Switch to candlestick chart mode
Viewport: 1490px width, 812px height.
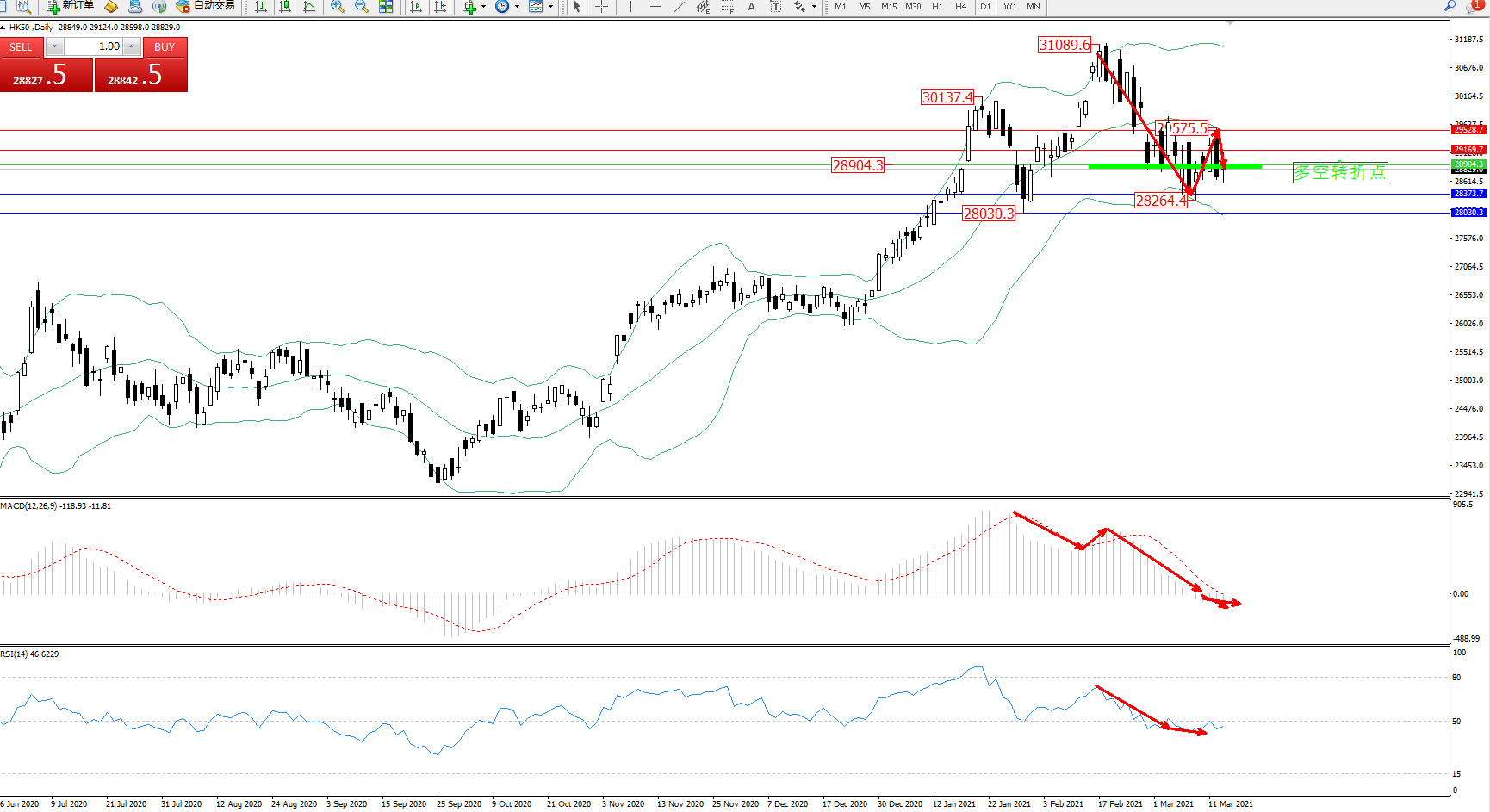[x=285, y=7]
